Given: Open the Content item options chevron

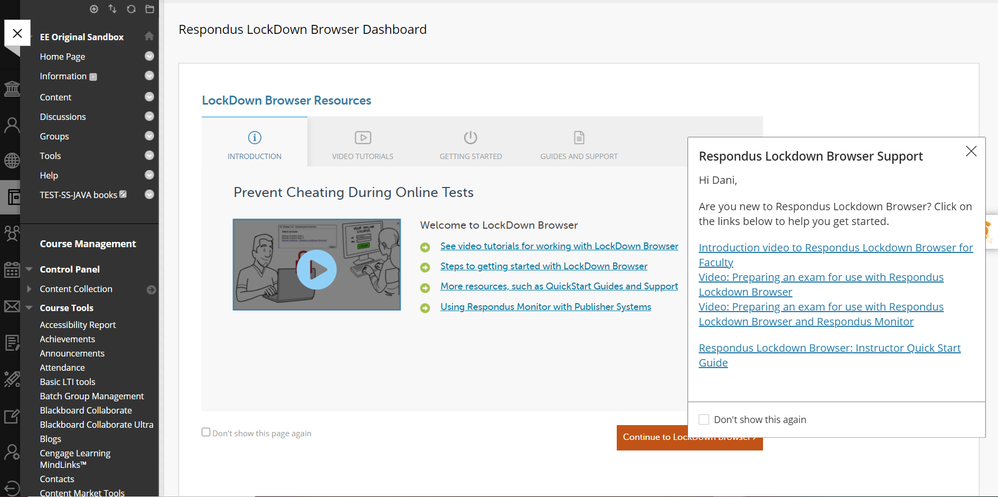Looking at the screenshot, I should (150, 97).
